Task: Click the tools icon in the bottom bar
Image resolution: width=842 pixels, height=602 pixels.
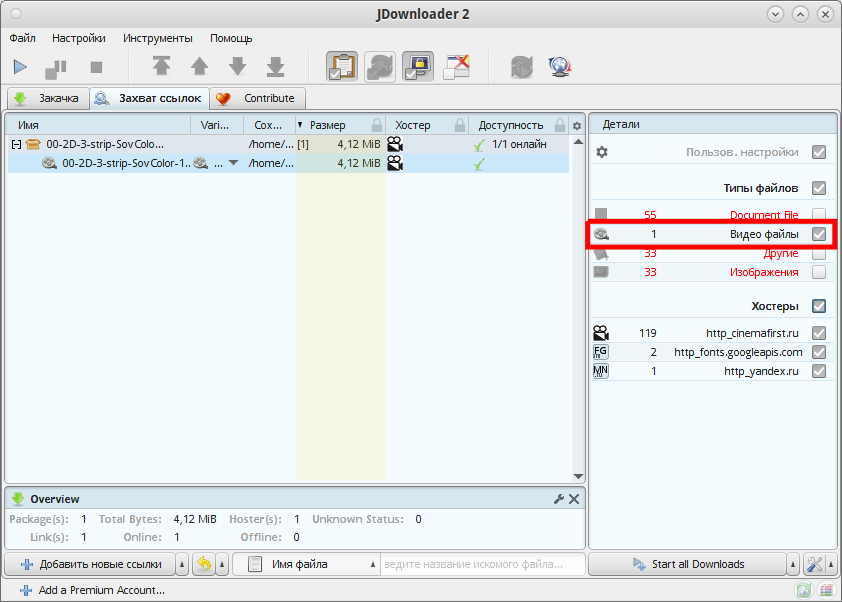Action: coord(815,564)
